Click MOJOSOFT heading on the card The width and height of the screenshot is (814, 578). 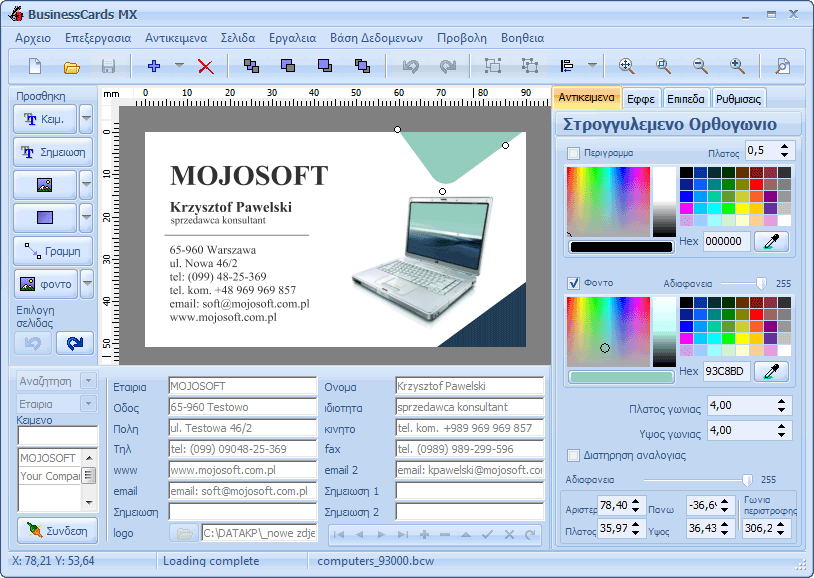(249, 176)
